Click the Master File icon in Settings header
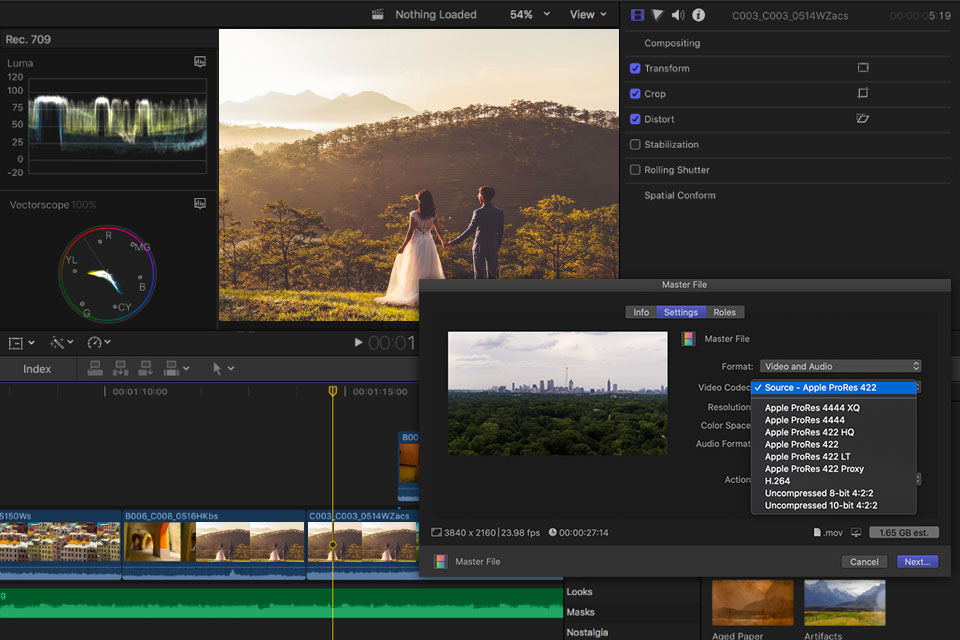 688,339
